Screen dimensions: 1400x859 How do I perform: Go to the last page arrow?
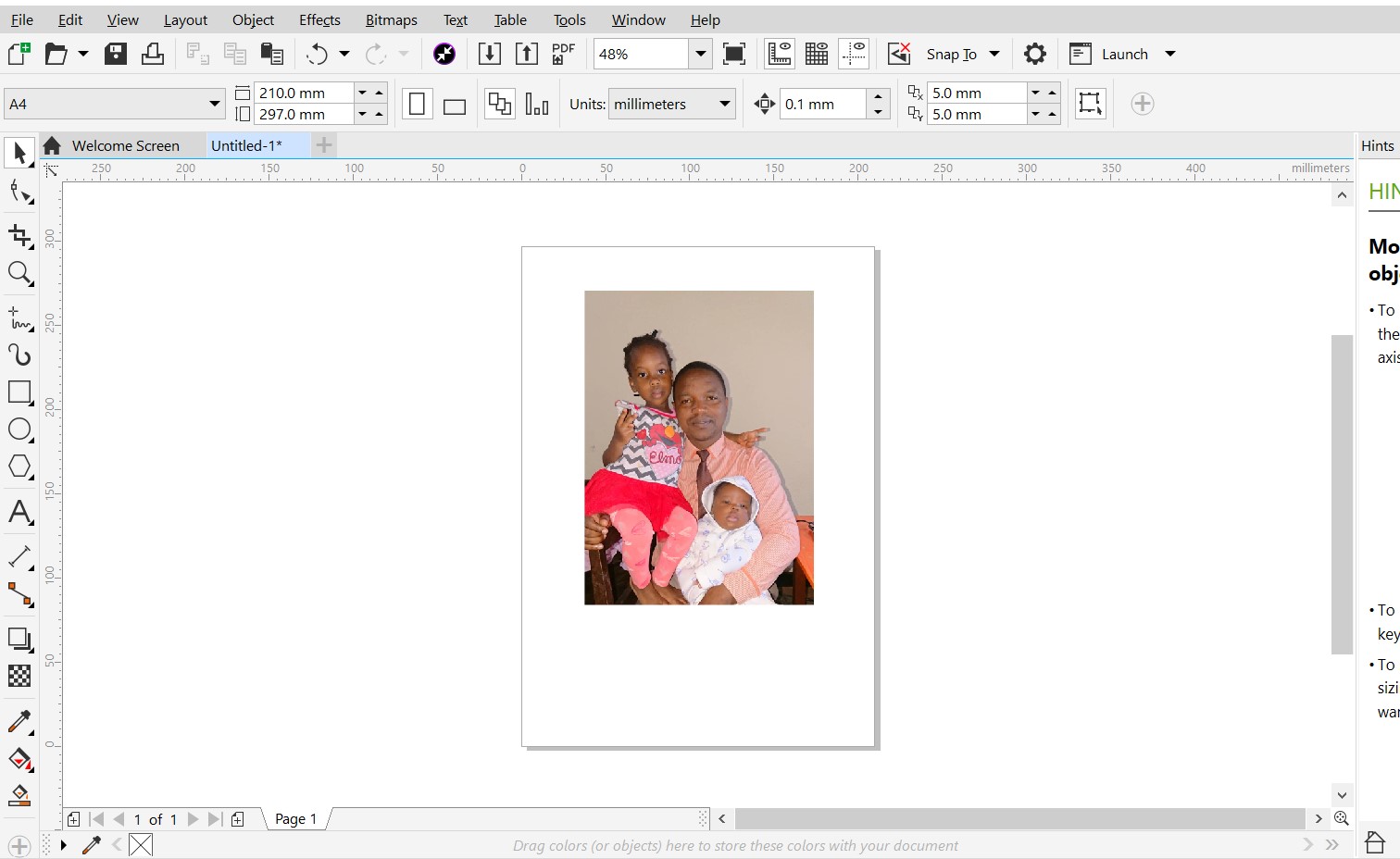click(215, 819)
